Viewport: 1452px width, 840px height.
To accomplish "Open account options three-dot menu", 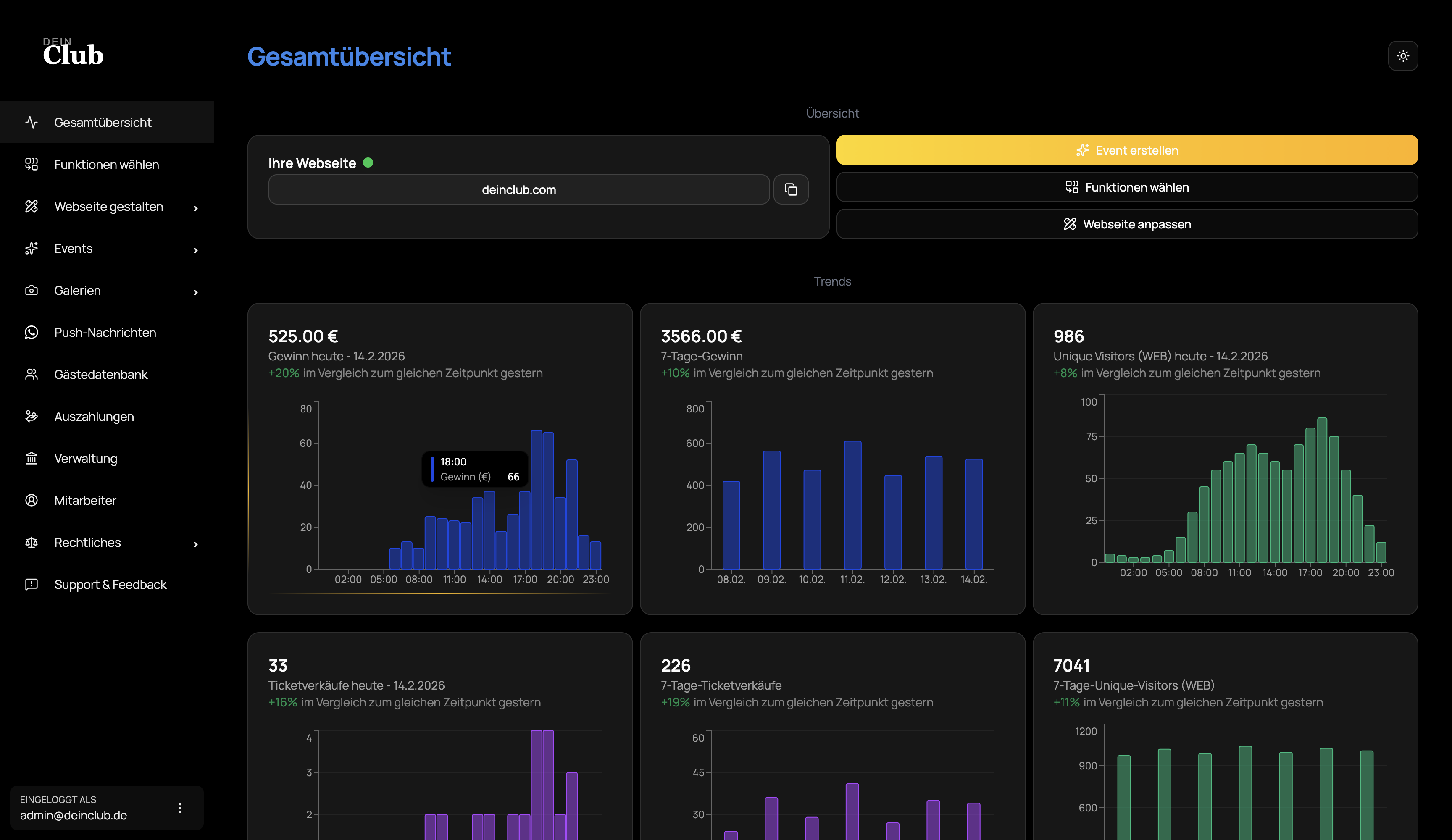I will (180, 808).
